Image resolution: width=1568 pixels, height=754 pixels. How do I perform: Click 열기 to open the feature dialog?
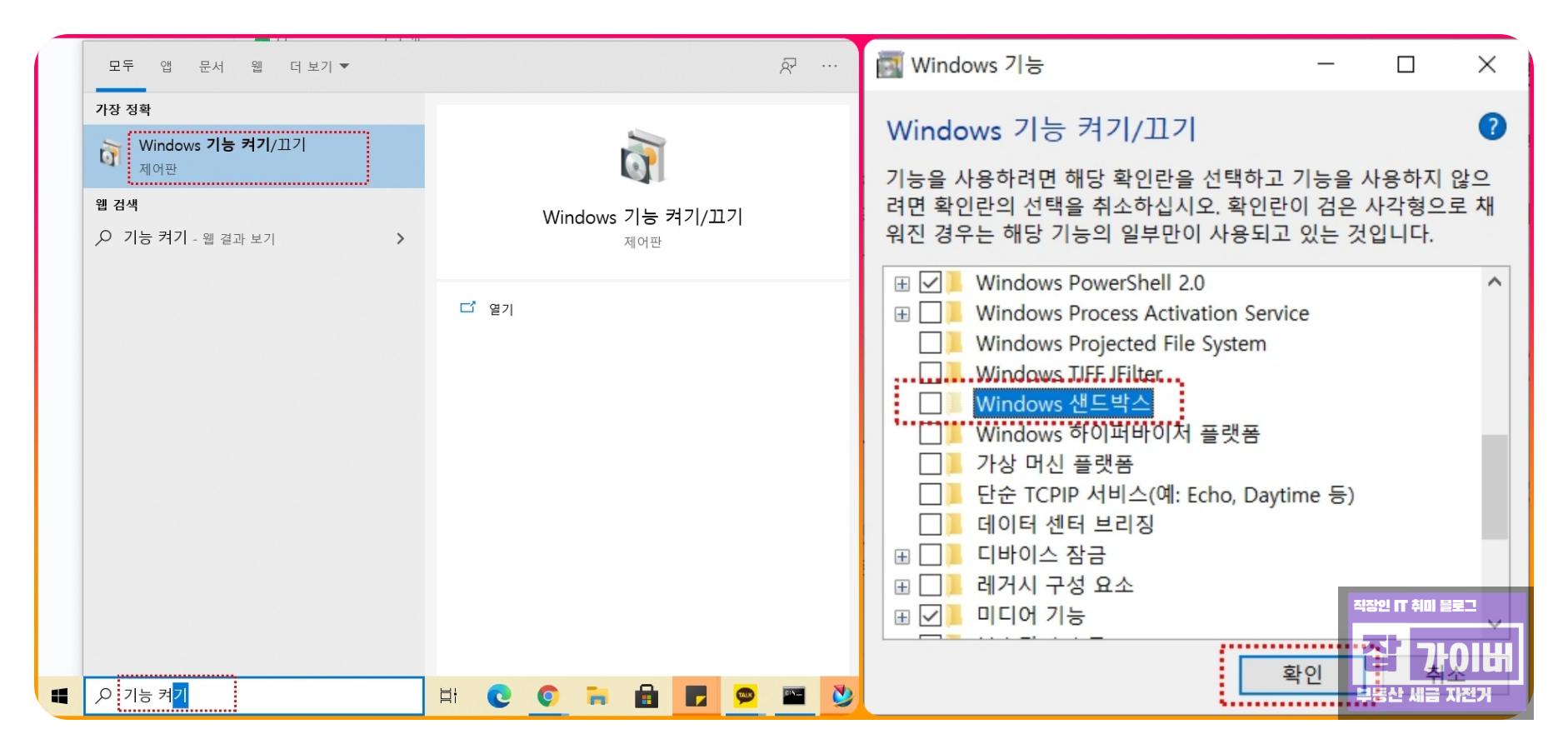pyautogui.click(x=501, y=309)
